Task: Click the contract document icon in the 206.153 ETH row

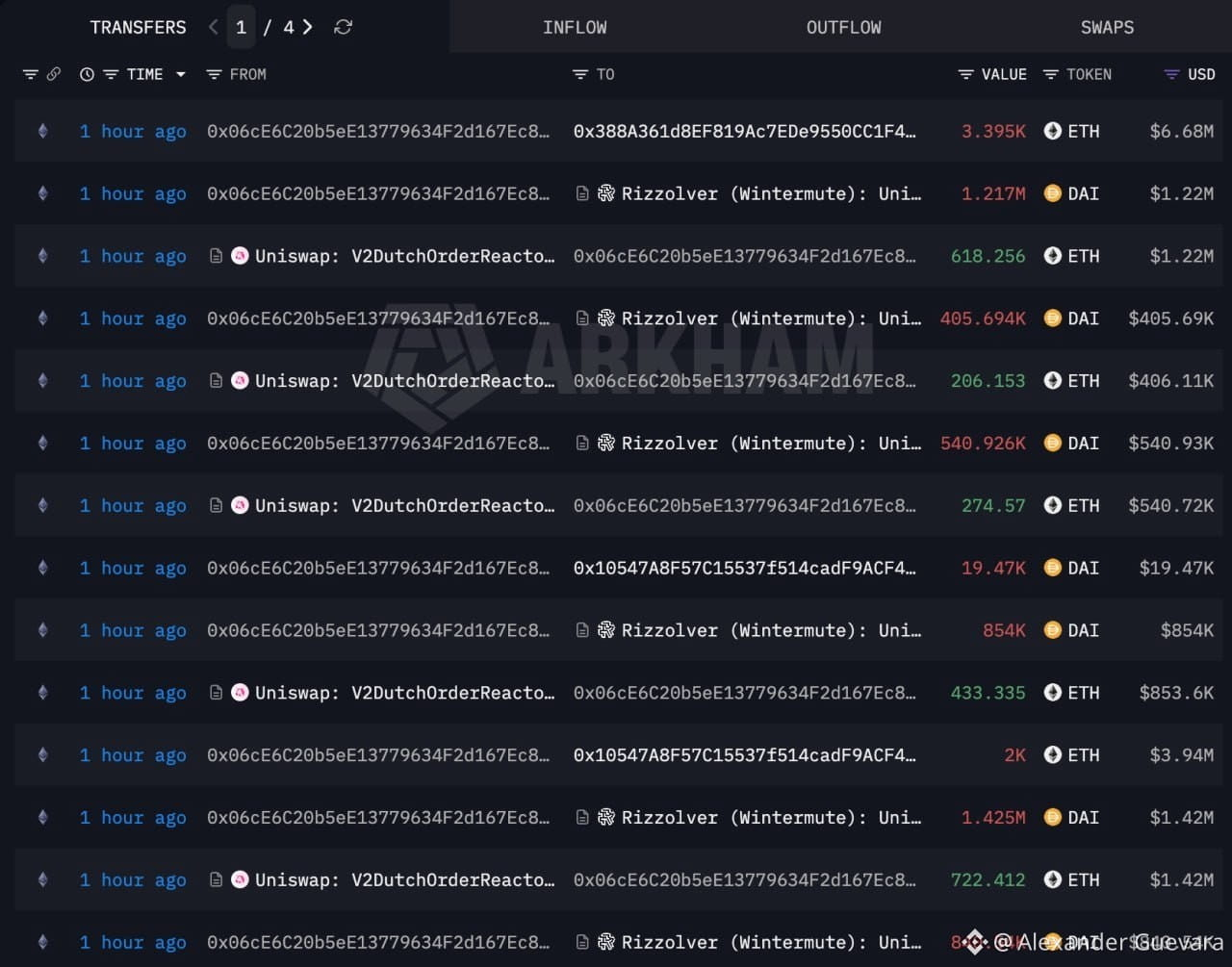Action: [x=217, y=381]
